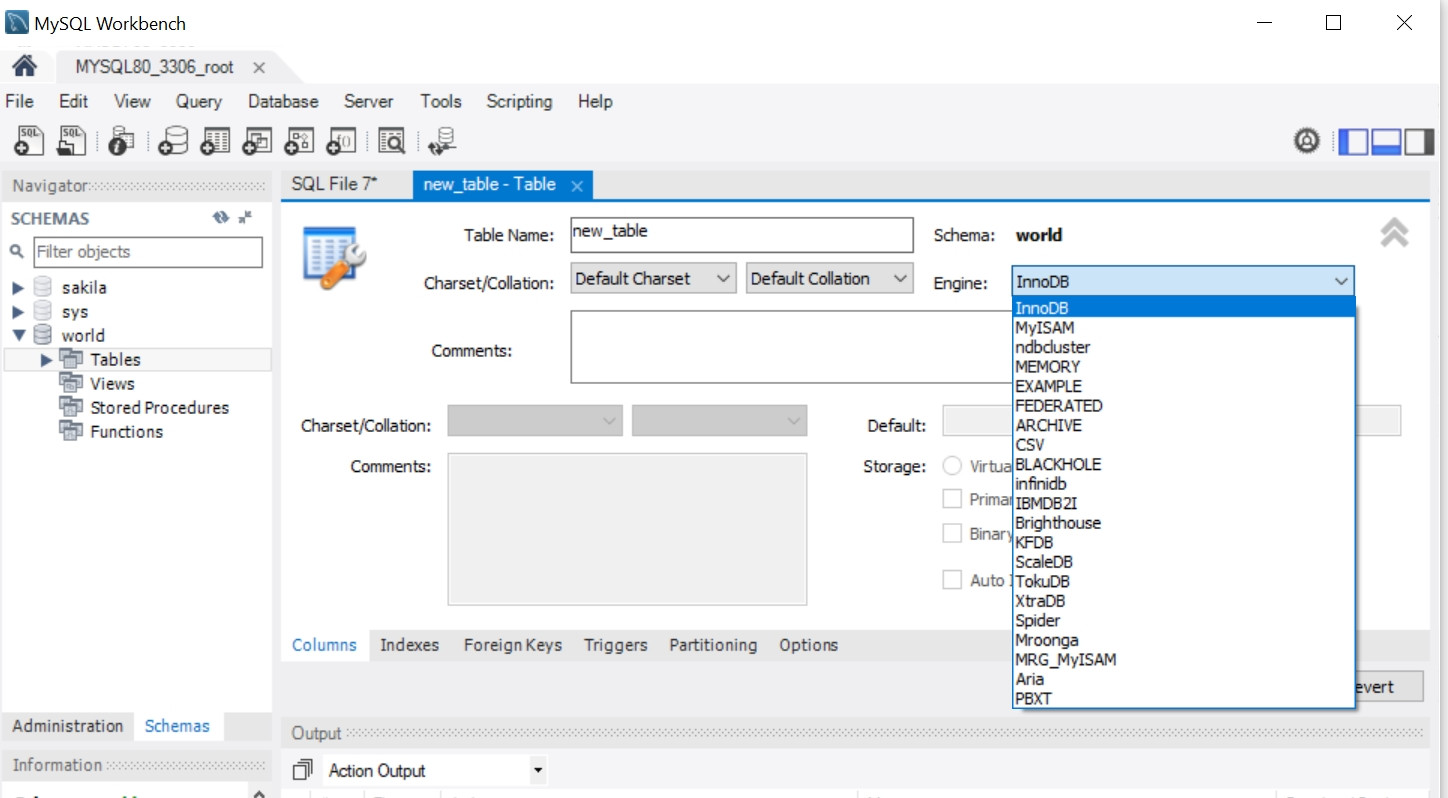Open the schema inspector toolbar icon

121,141
